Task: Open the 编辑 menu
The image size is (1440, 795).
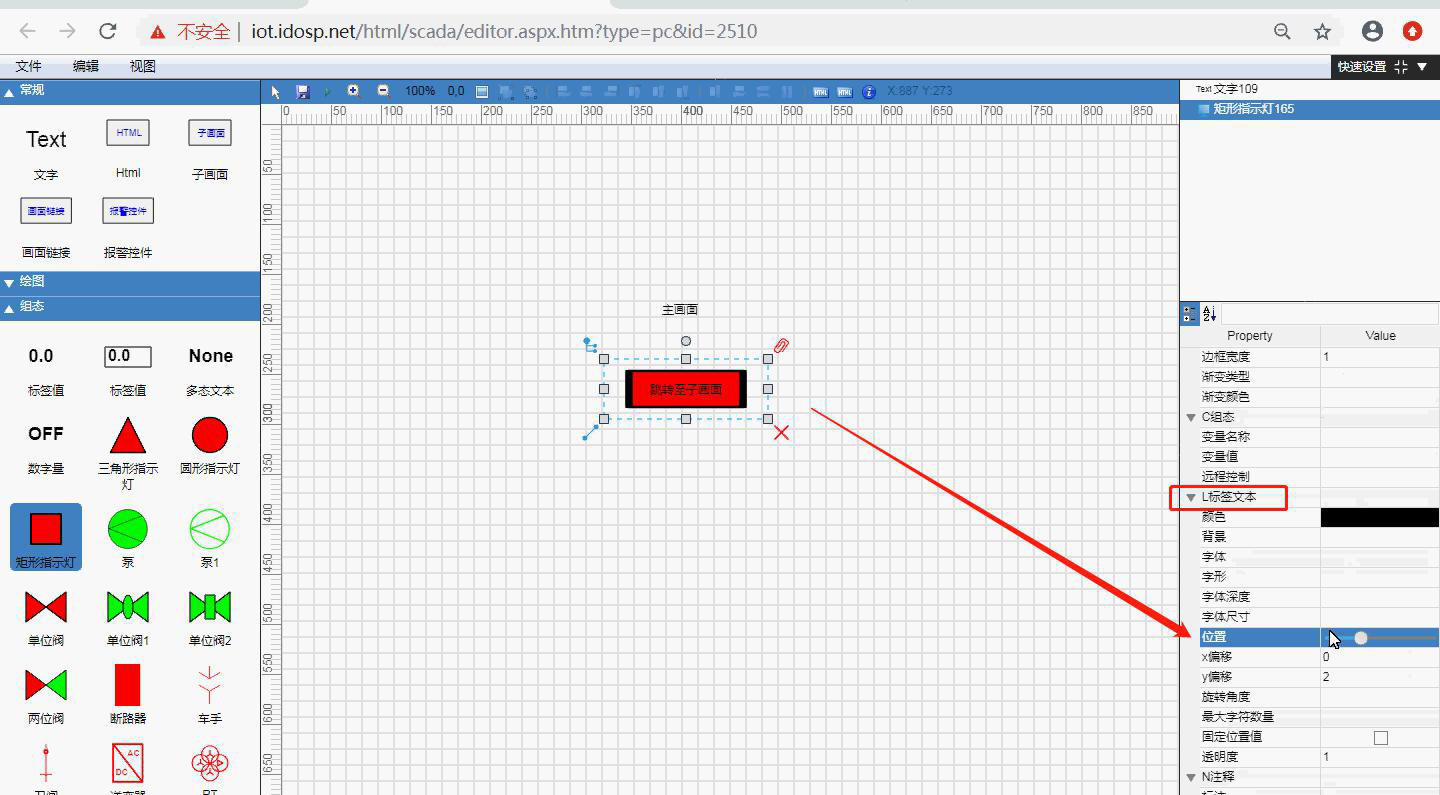Action: click(86, 66)
